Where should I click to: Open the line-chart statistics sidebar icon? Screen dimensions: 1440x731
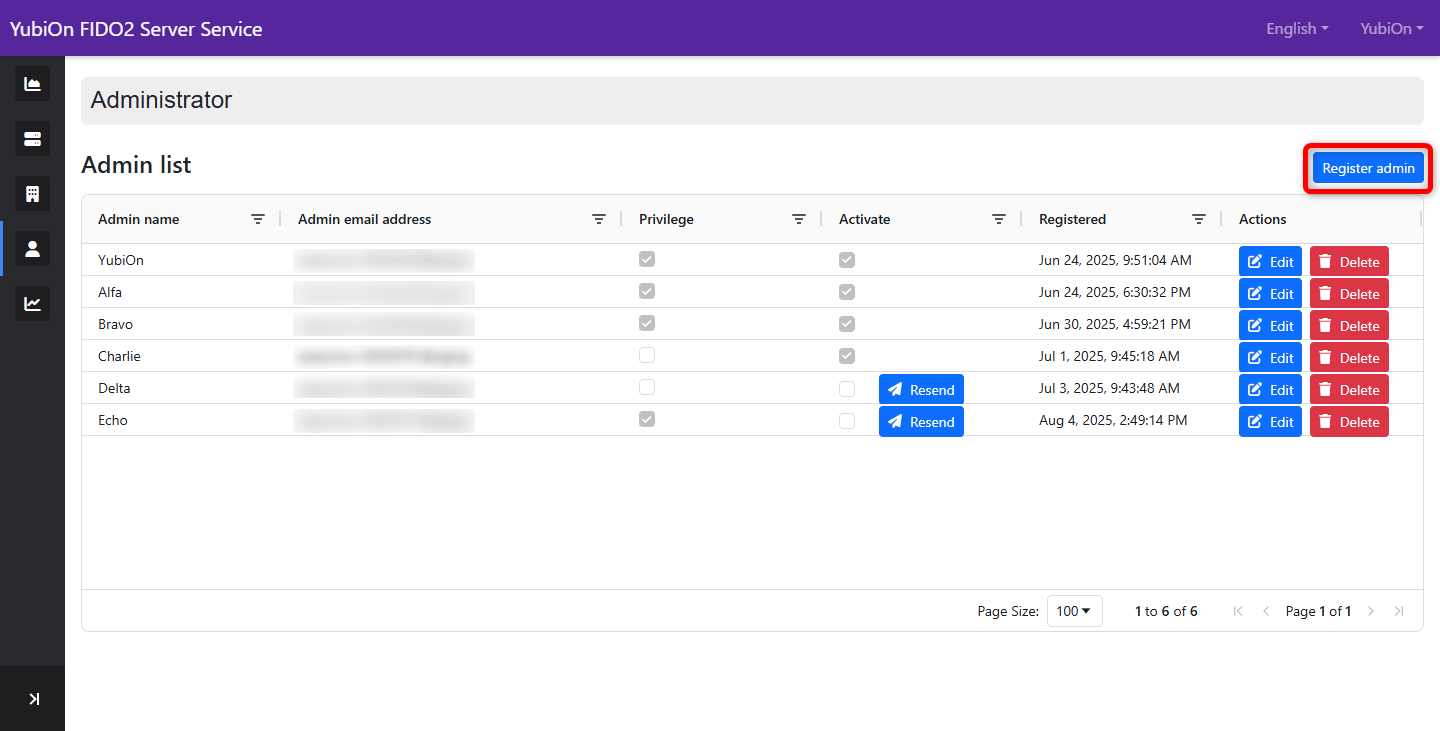pos(32,303)
